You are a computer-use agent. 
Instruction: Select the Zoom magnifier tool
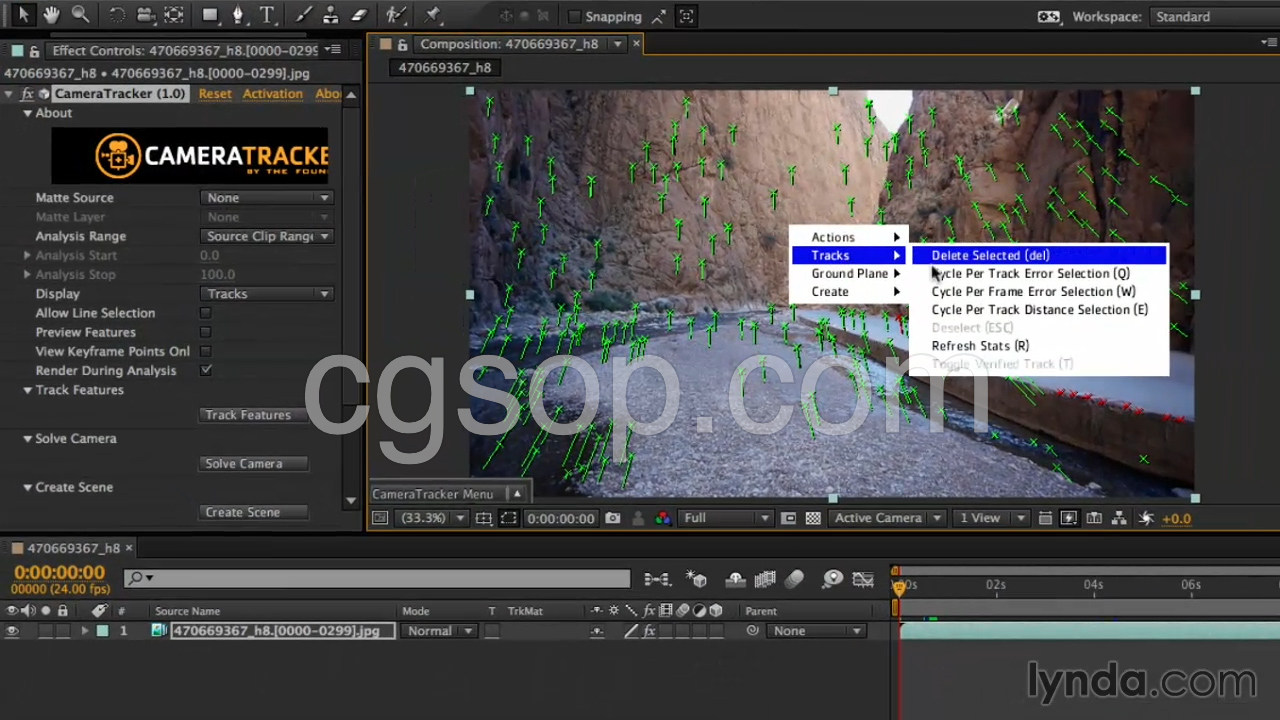coord(80,16)
